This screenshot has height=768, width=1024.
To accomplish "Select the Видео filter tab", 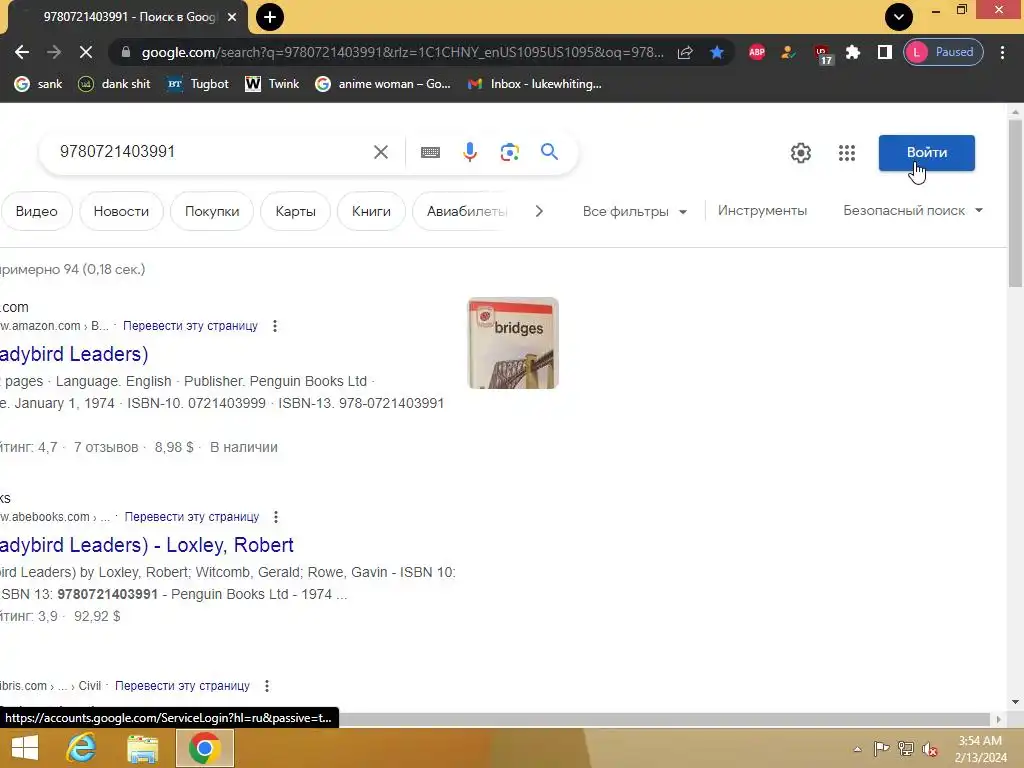I will click(37, 211).
